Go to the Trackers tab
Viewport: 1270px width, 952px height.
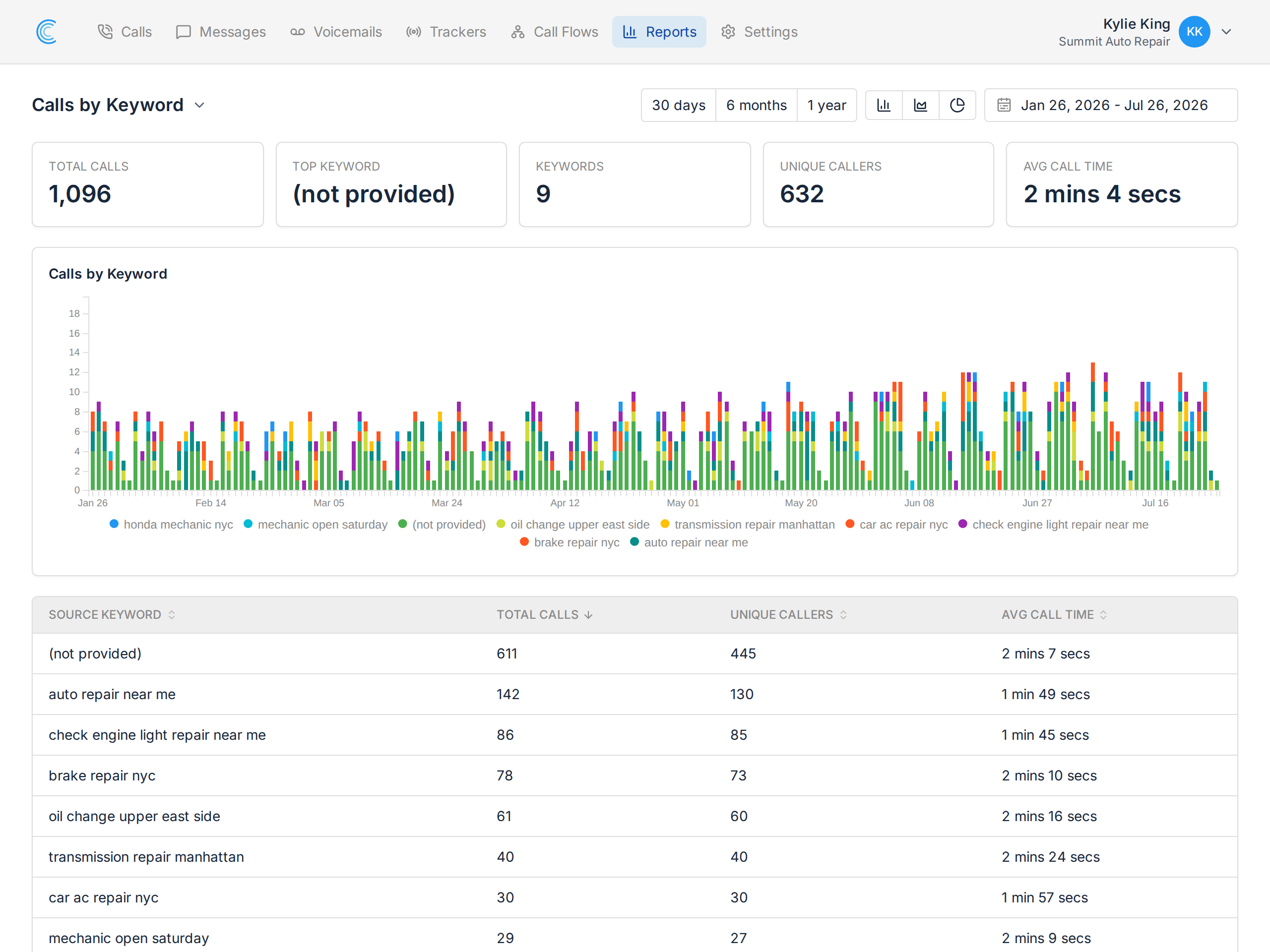click(446, 32)
